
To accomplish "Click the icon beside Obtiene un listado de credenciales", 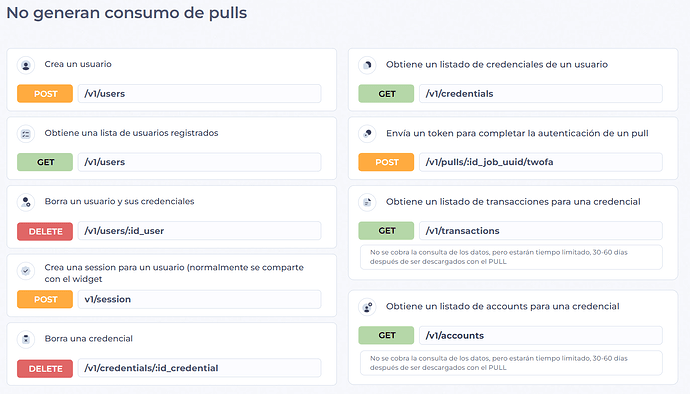I will click(367, 66).
